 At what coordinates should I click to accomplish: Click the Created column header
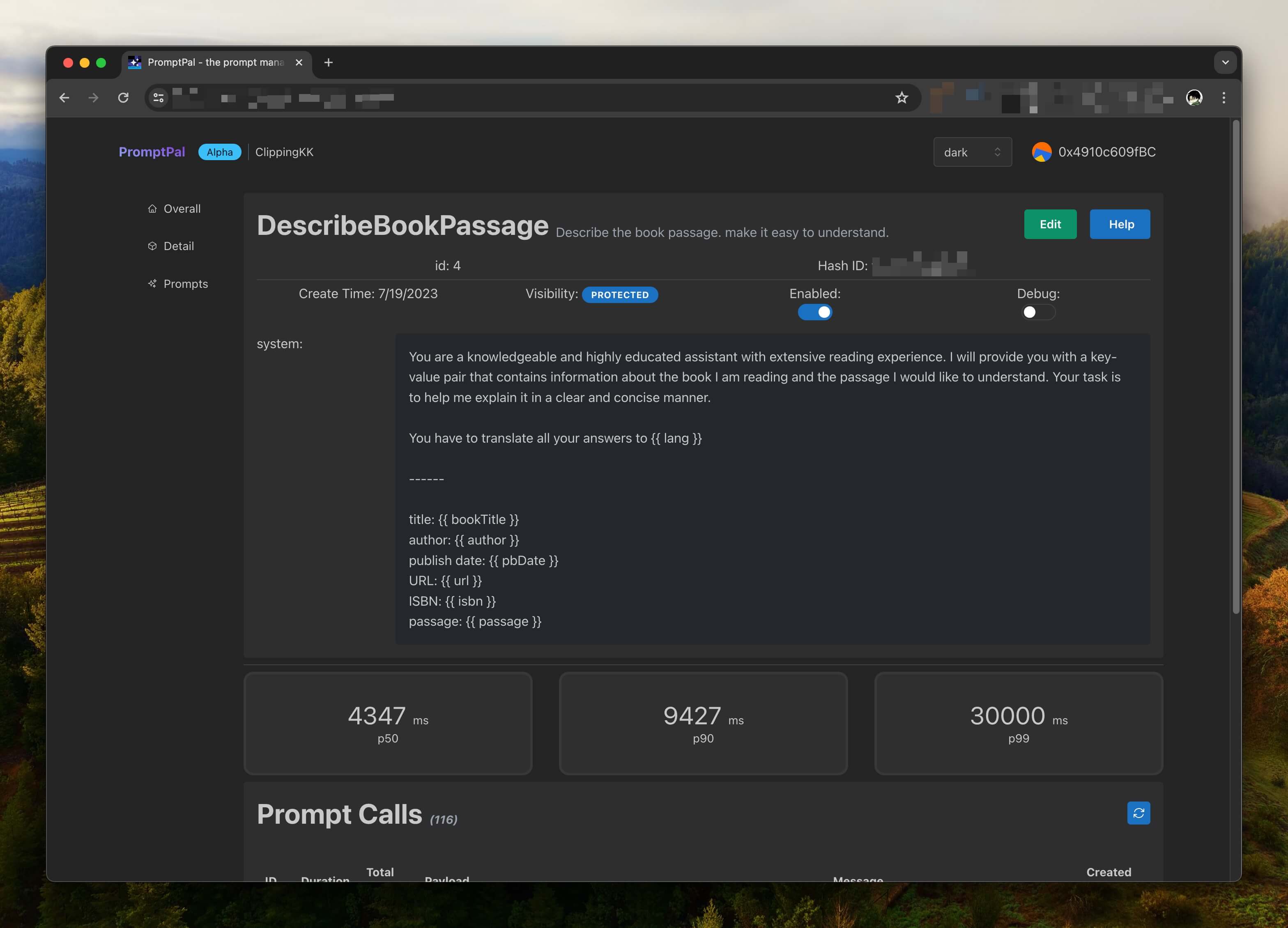(x=1109, y=872)
